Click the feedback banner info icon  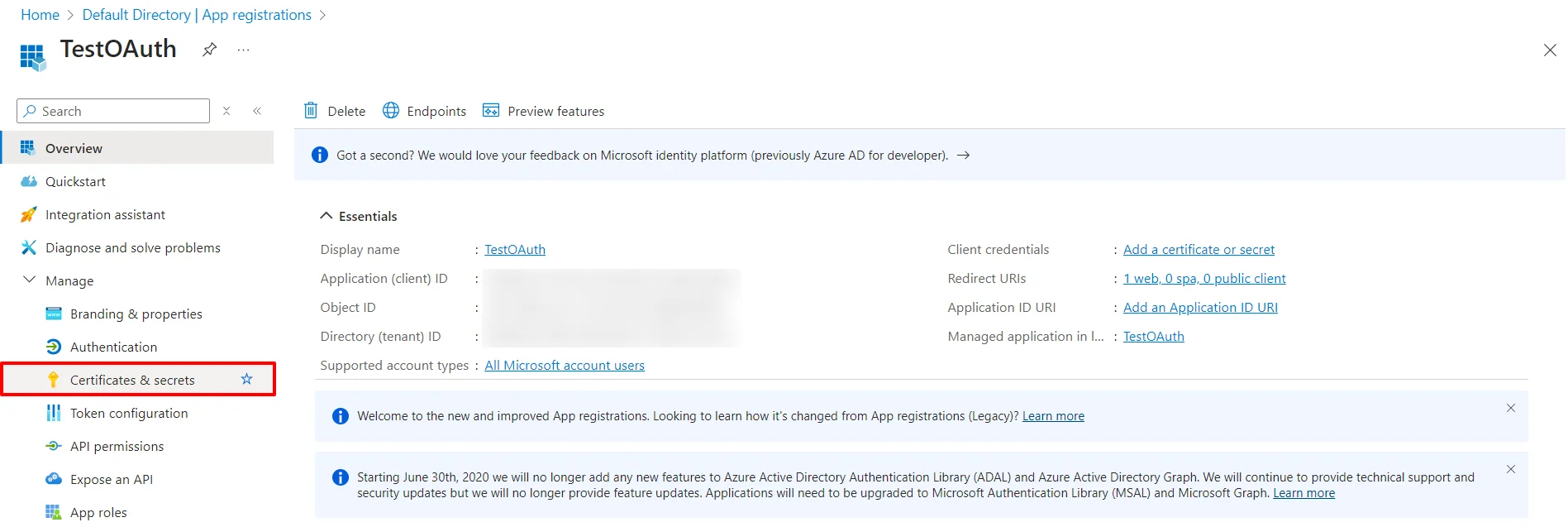(x=320, y=155)
